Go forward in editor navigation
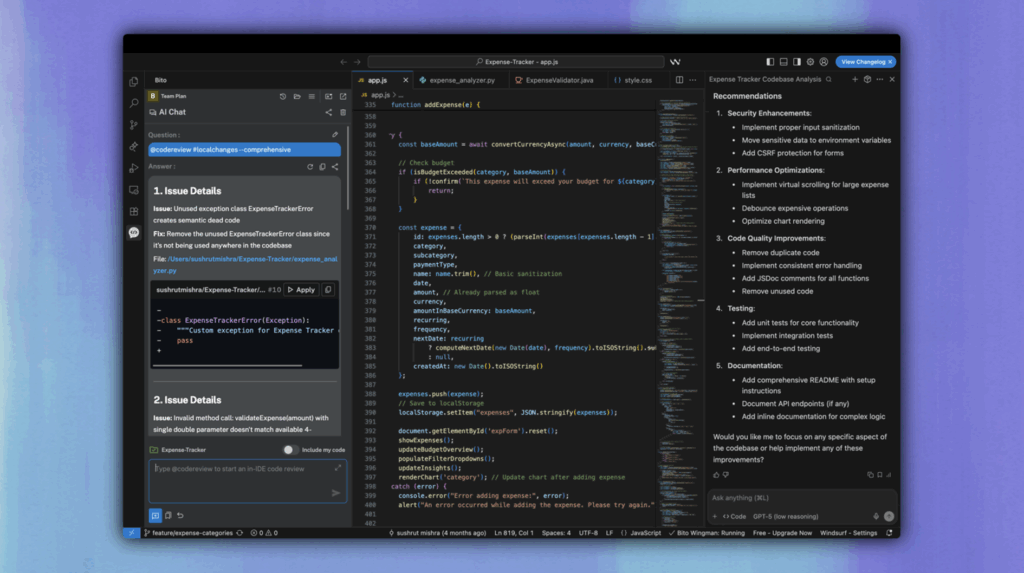The image size is (1024, 573). tap(357, 62)
